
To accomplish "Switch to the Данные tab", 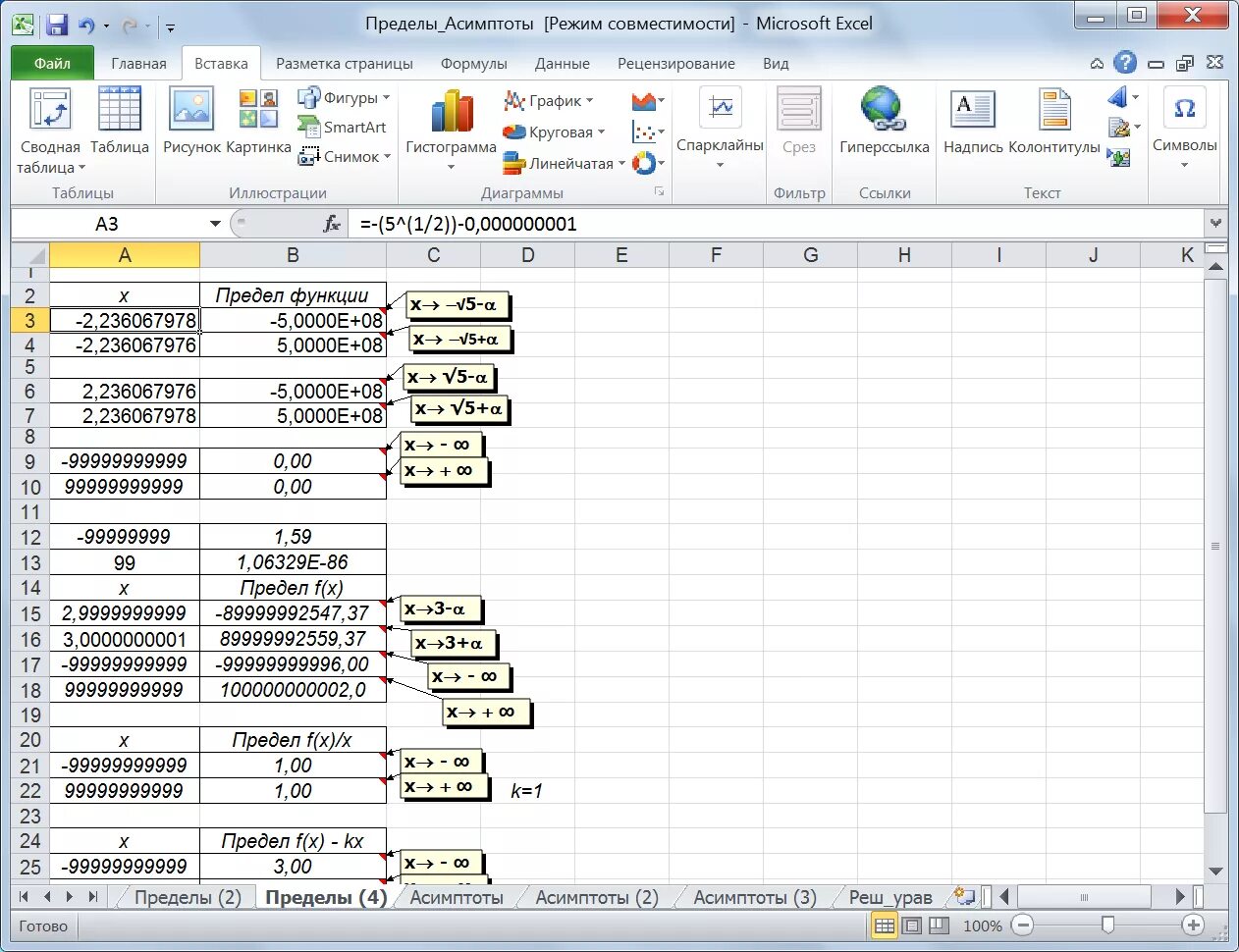I will coord(563,63).
